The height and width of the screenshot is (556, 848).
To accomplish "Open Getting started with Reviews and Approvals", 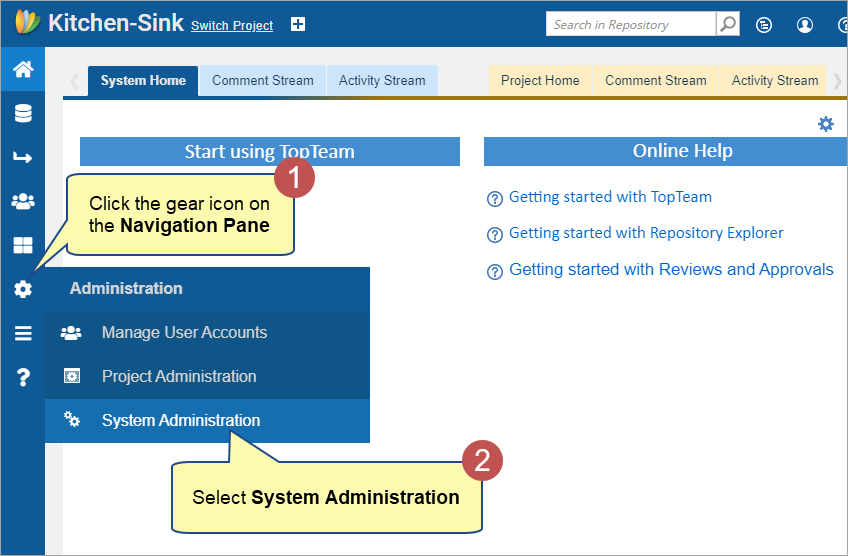I will click(671, 269).
